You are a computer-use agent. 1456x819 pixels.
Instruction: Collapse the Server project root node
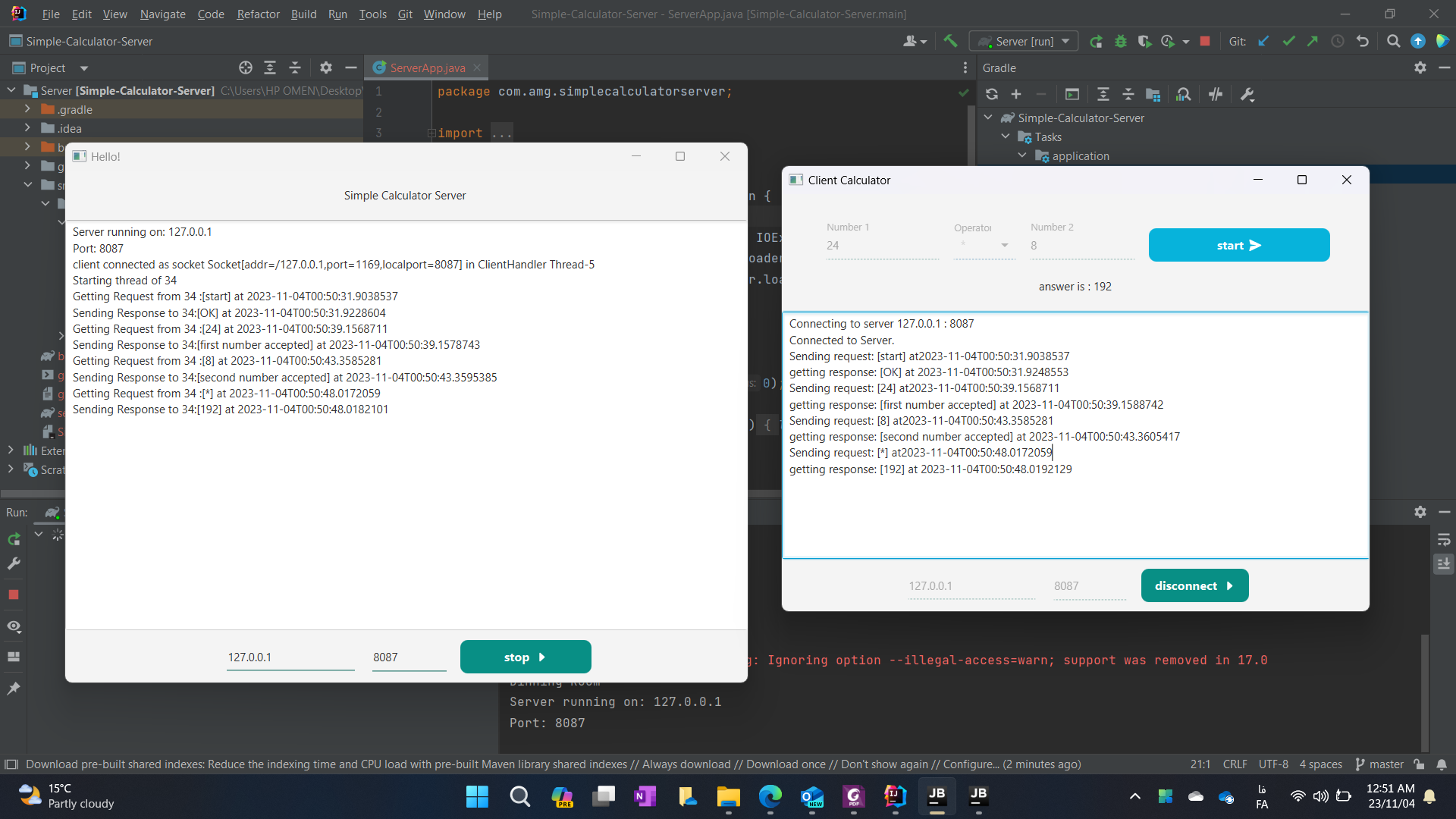pos(11,90)
